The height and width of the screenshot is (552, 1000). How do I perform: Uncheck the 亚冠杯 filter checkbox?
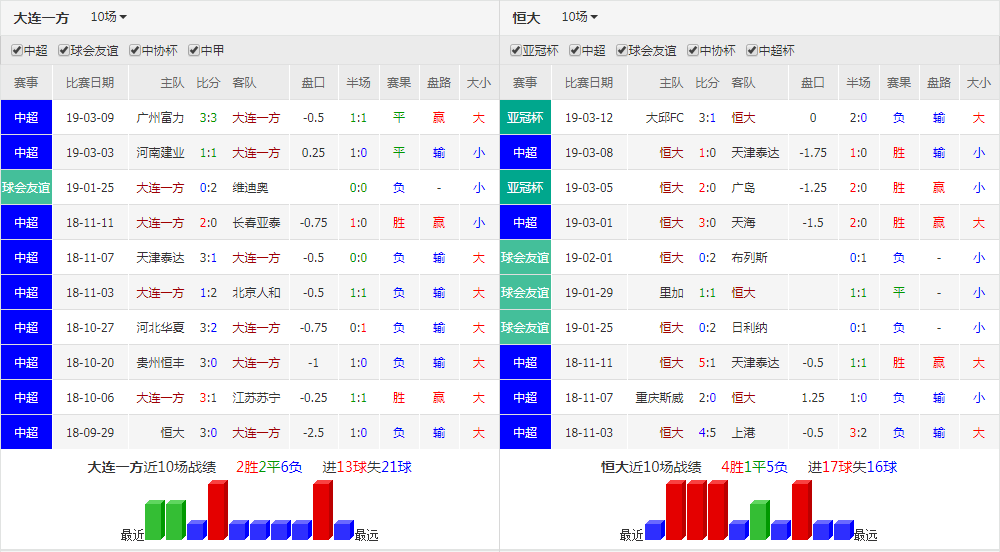tap(516, 50)
